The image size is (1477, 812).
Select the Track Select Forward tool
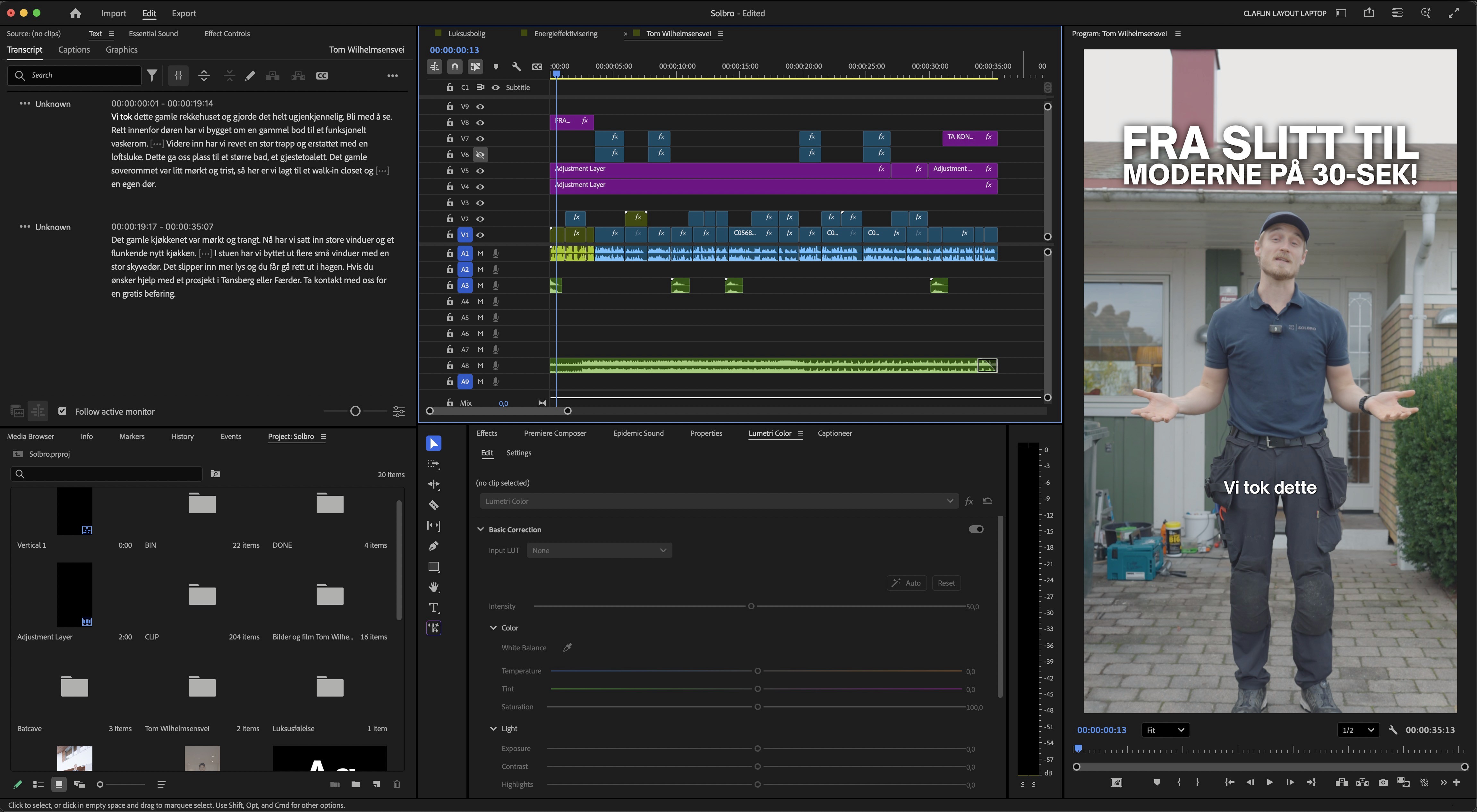(x=433, y=464)
